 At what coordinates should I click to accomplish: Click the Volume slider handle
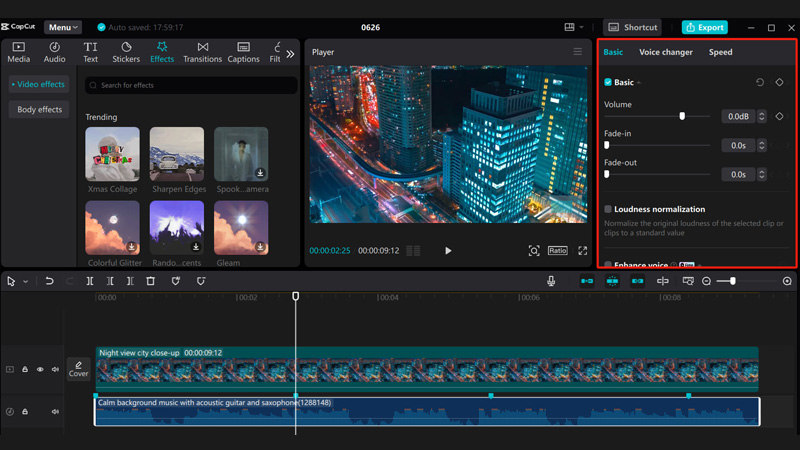coord(682,116)
